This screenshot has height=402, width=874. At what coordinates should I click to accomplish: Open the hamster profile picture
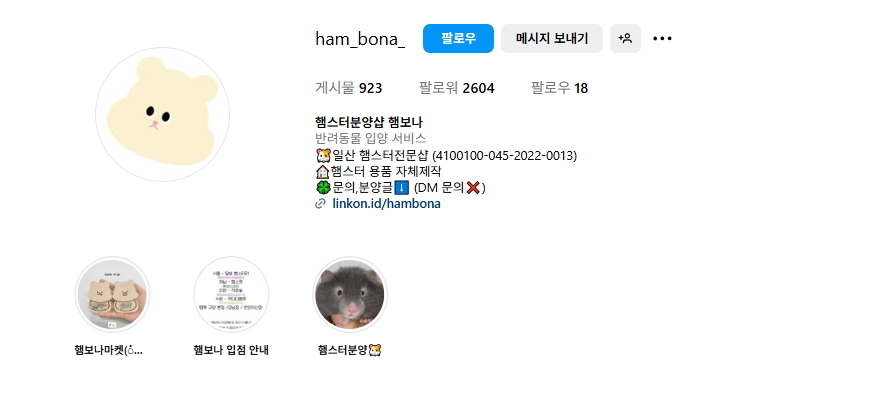(x=163, y=114)
